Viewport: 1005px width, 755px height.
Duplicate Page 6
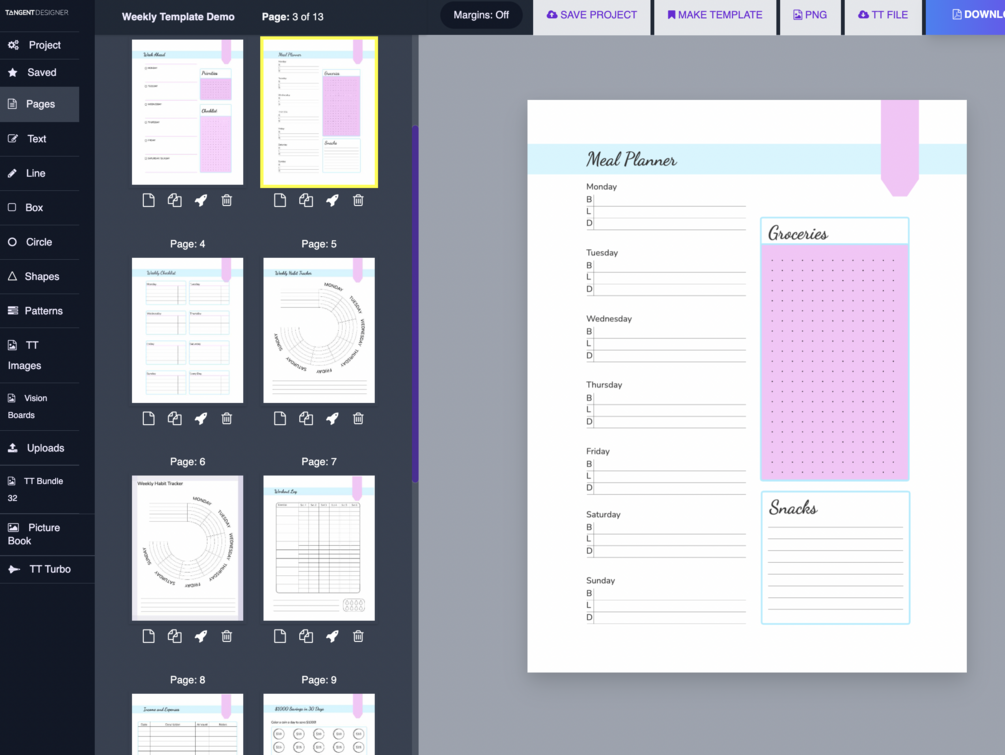[174, 636]
